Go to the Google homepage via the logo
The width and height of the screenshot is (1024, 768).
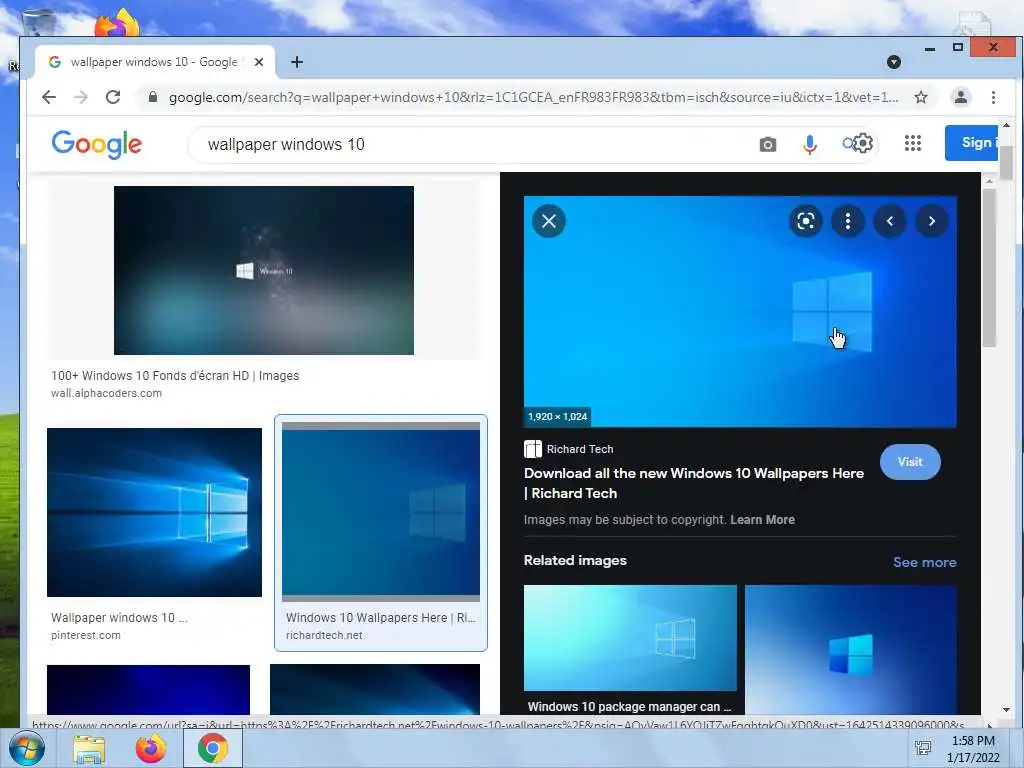click(97, 144)
